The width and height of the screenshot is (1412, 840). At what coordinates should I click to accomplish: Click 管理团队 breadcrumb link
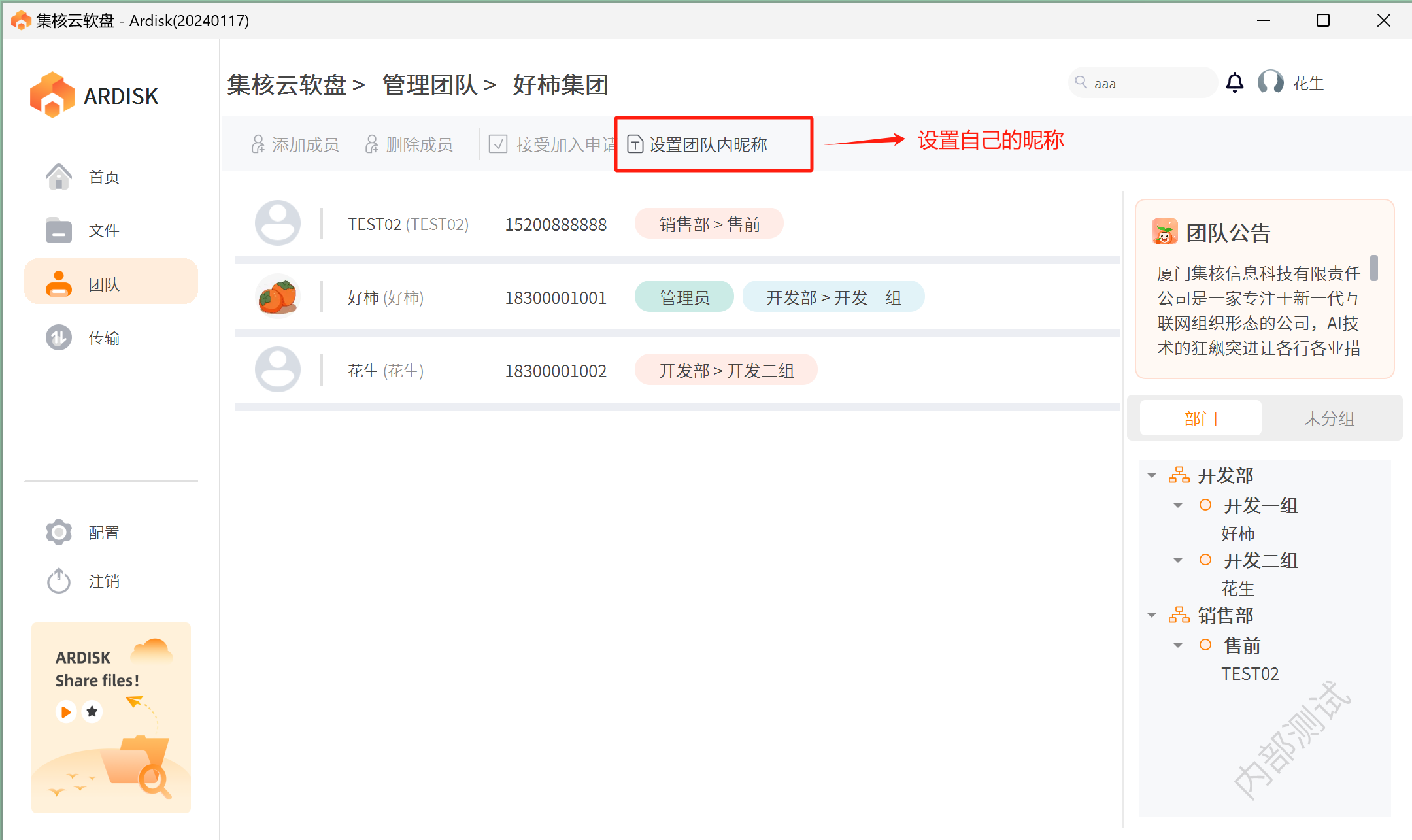(x=430, y=85)
